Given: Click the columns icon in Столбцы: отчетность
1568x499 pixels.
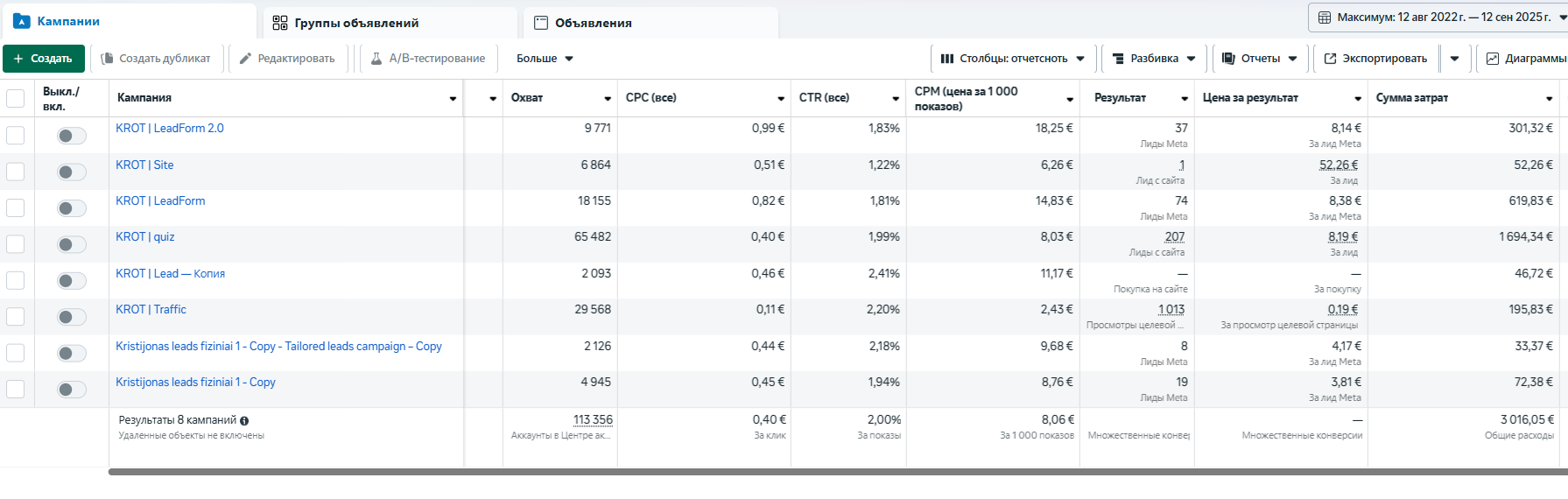Looking at the screenshot, I should click(947, 59).
